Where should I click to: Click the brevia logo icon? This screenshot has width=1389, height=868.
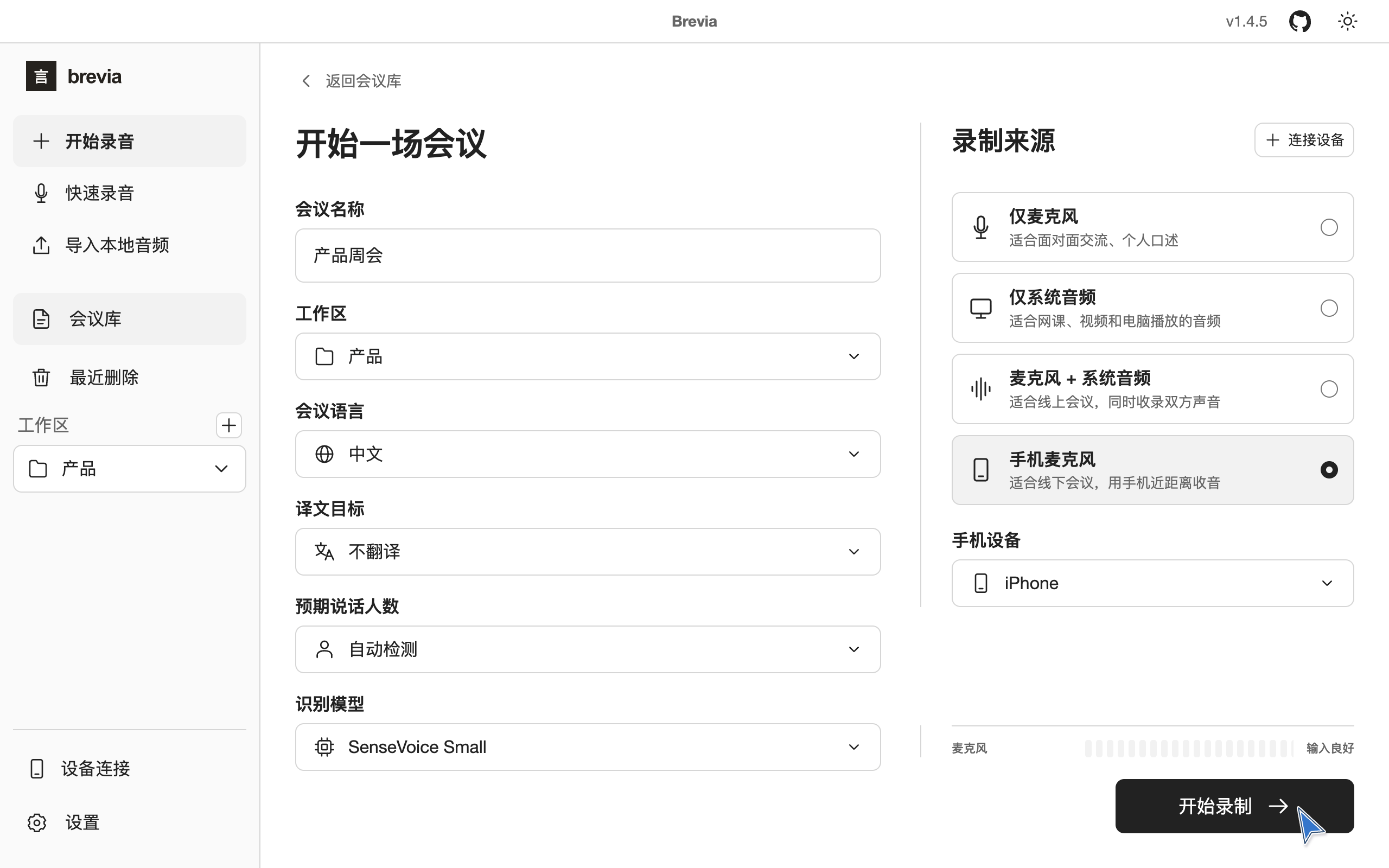pos(41,76)
